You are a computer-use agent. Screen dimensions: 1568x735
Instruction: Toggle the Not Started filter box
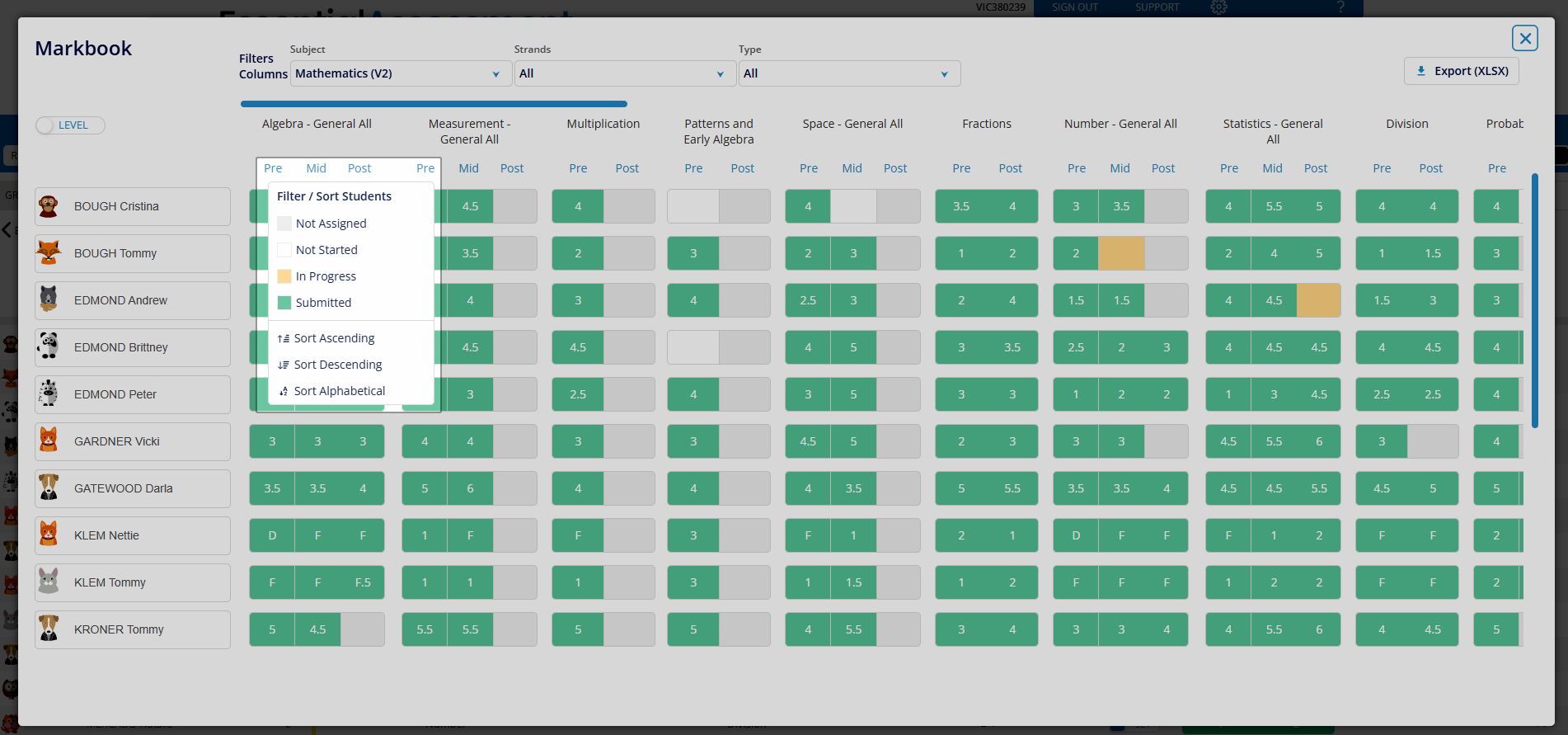click(284, 250)
